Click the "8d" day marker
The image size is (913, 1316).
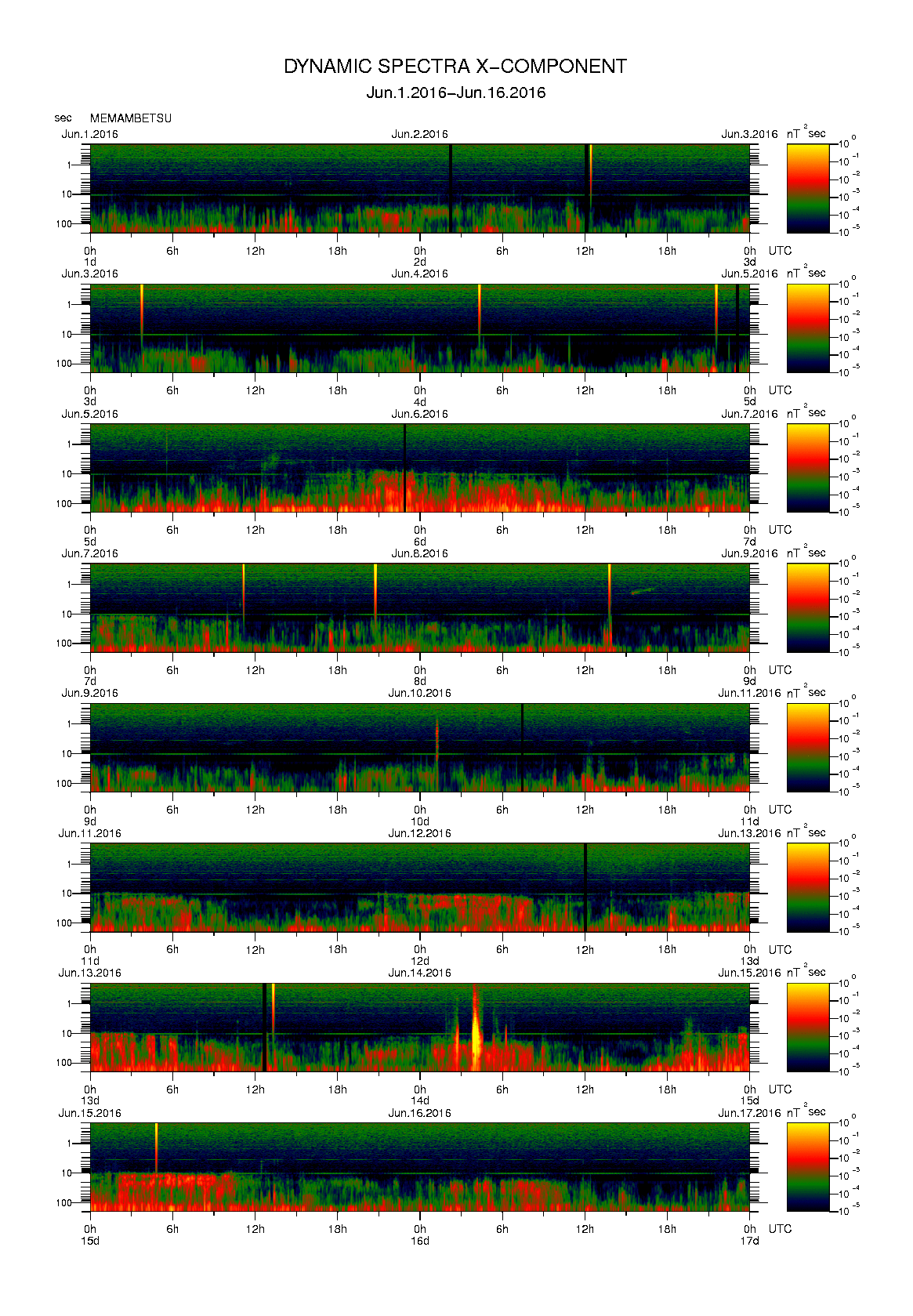[420, 681]
